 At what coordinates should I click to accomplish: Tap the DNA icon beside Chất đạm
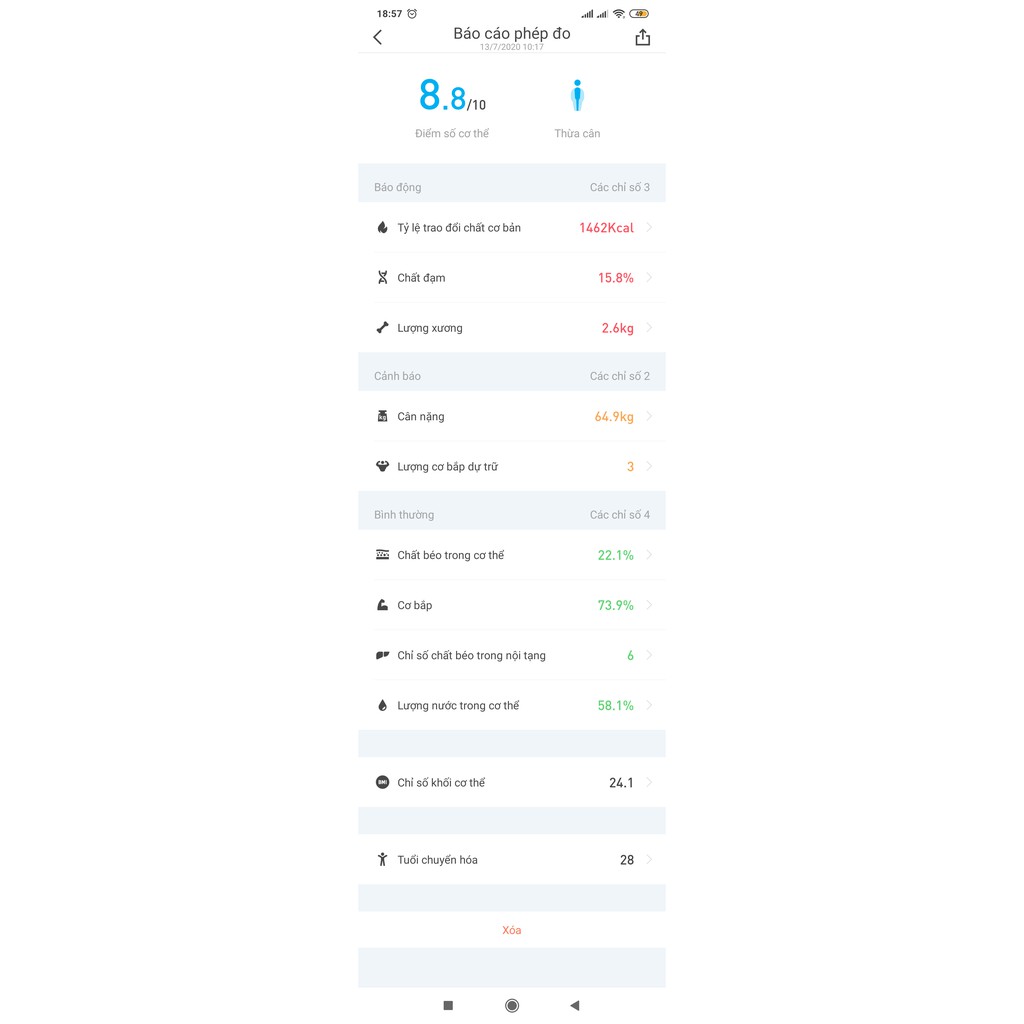point(383,278)
